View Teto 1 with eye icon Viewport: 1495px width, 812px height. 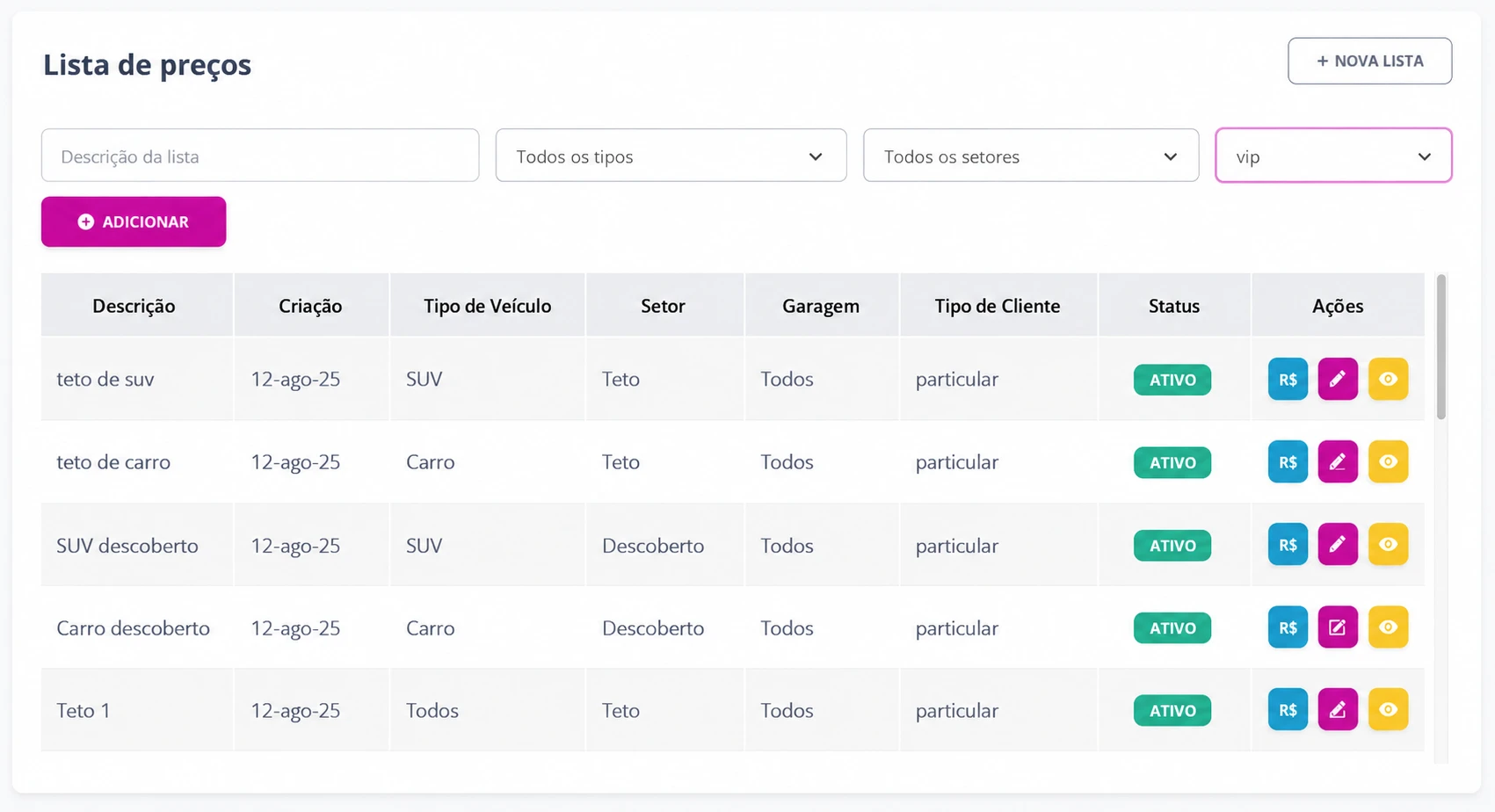pyautogui.click(x=1388, y=710)
